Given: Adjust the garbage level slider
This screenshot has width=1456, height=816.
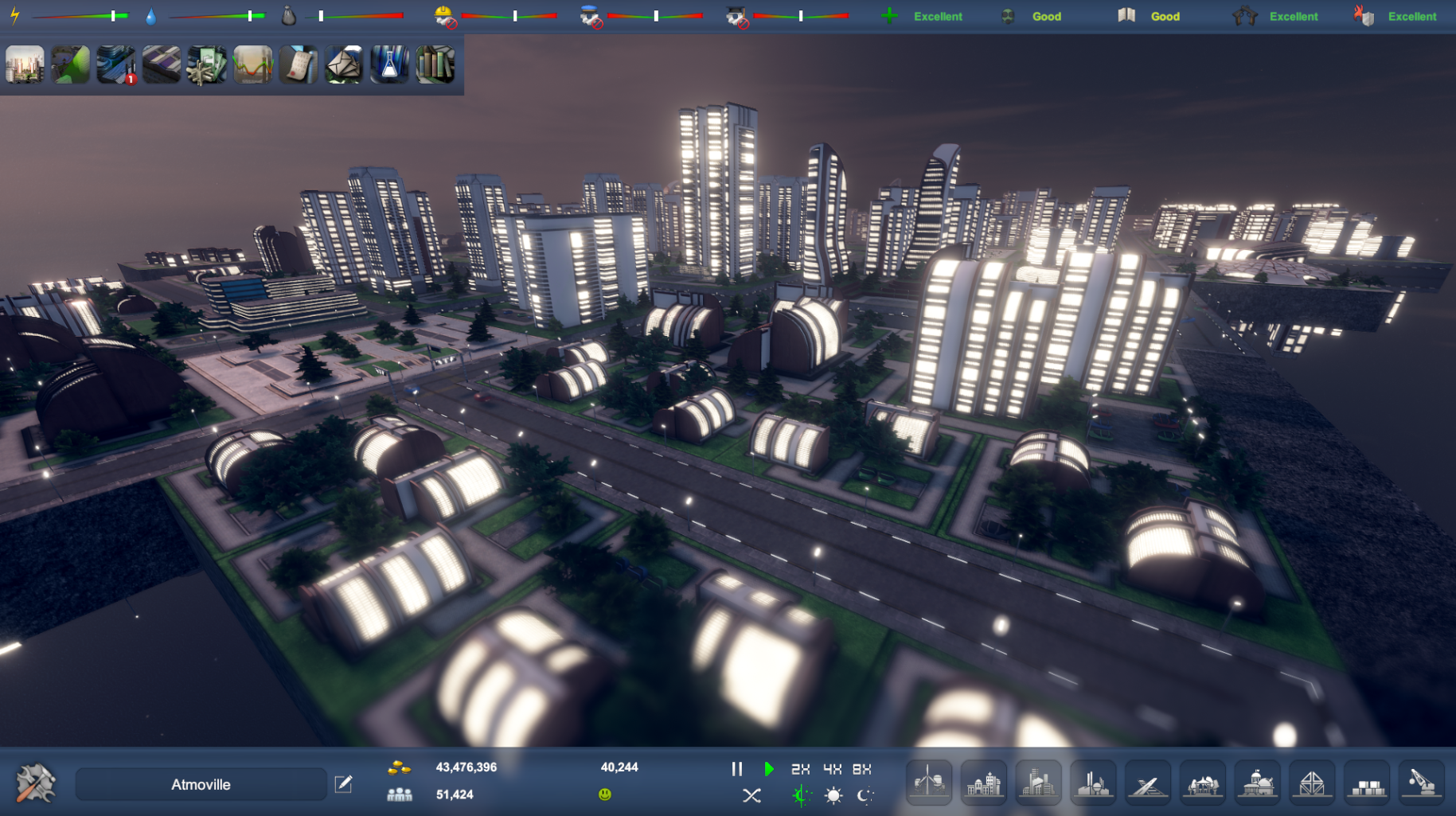Looking at the screenshot, I should [354, 16].
